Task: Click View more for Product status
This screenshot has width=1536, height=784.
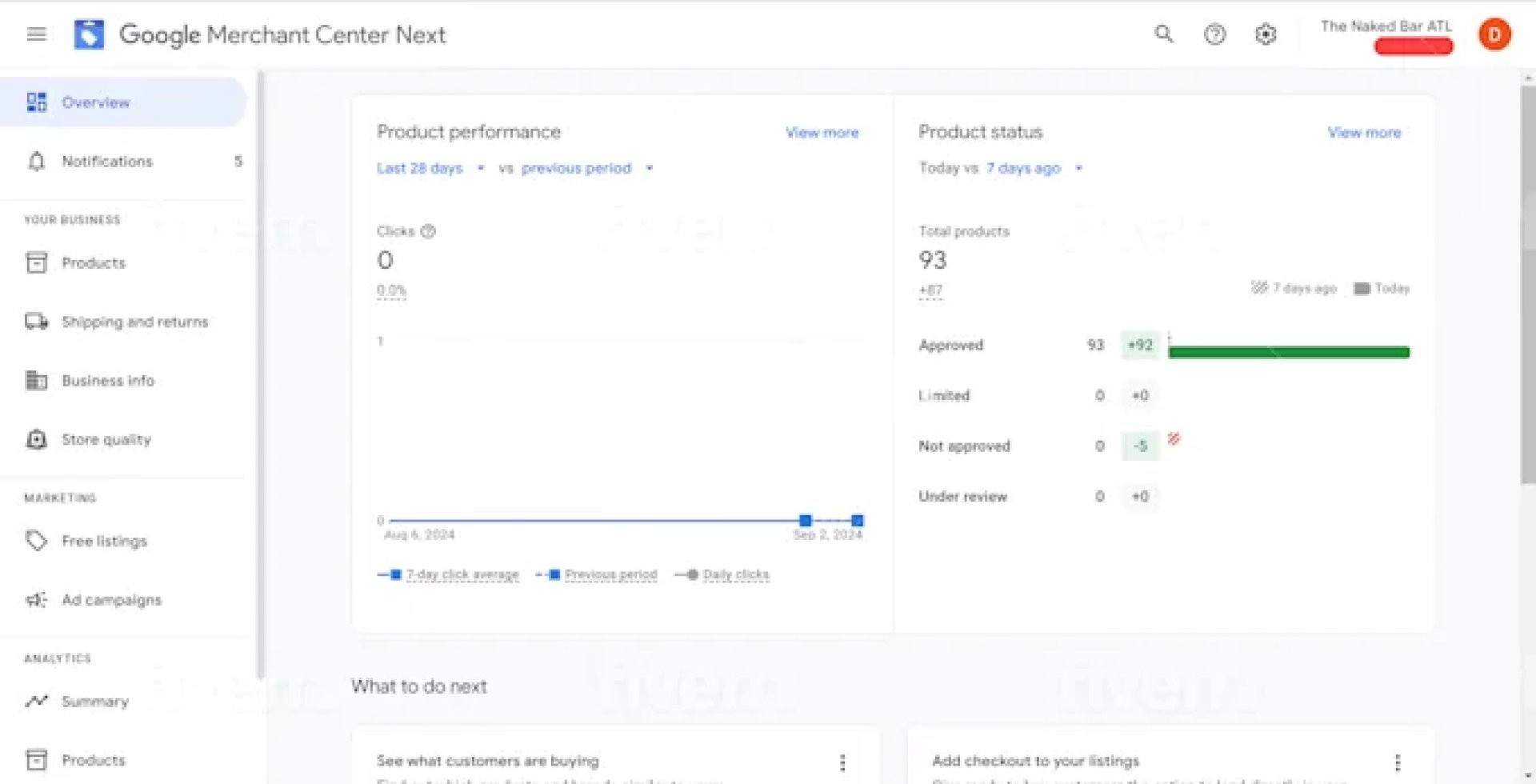Action: click(x=1364, y=133)
